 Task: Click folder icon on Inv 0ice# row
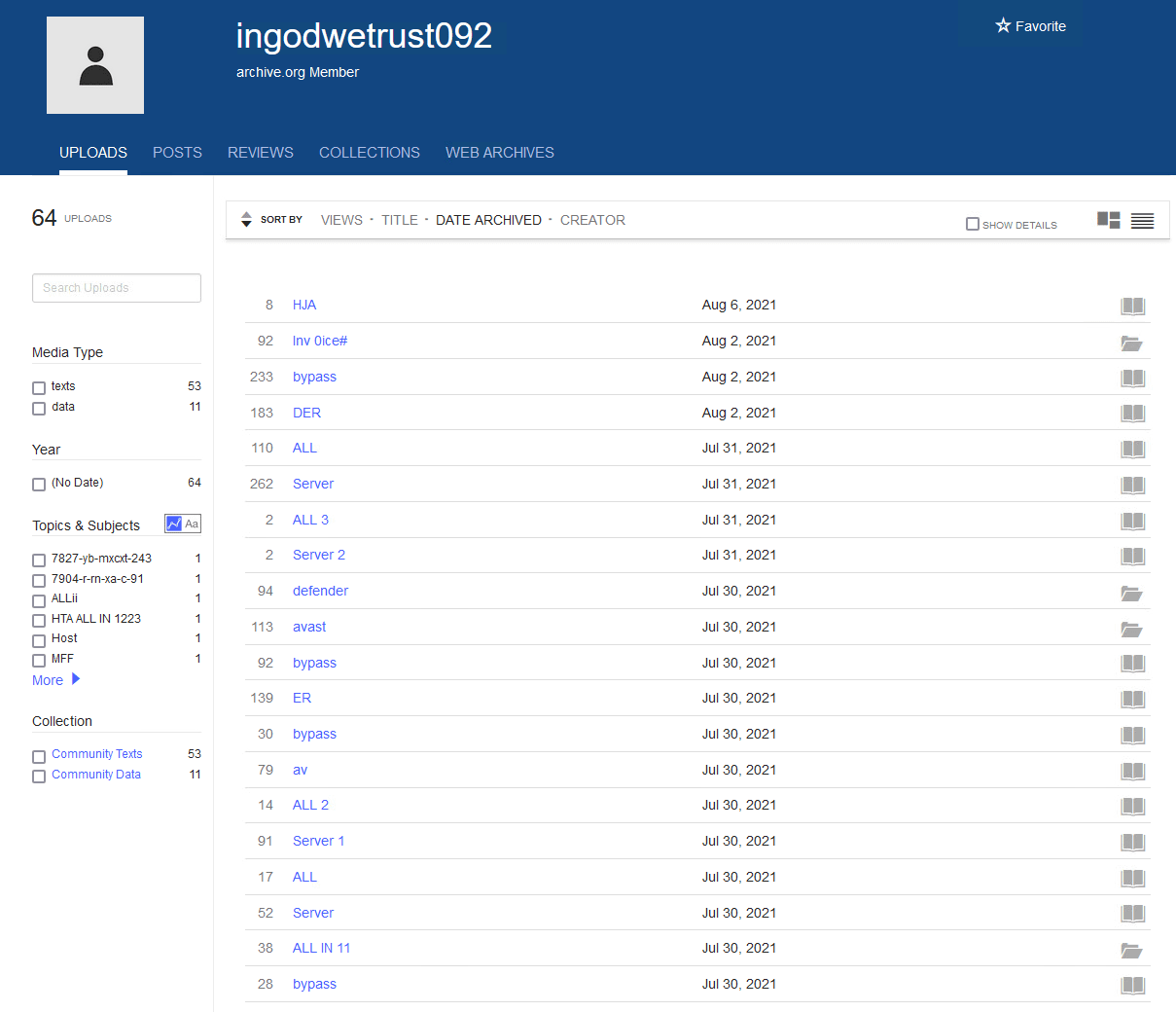click(x=1130, y=343)
